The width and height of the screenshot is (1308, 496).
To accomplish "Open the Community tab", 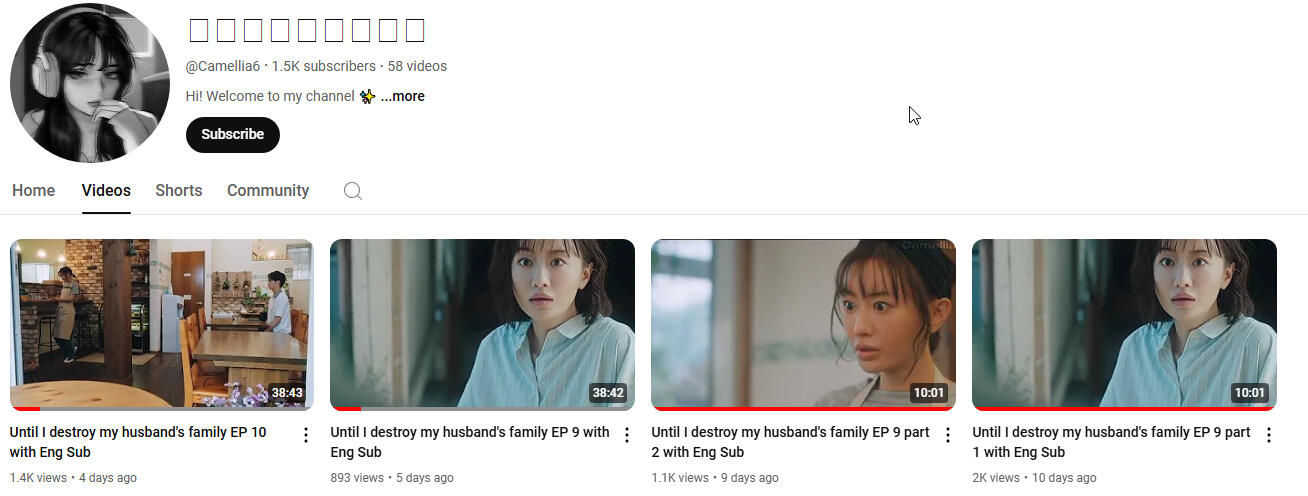I will pyautogui.click(x=268, y=190).
